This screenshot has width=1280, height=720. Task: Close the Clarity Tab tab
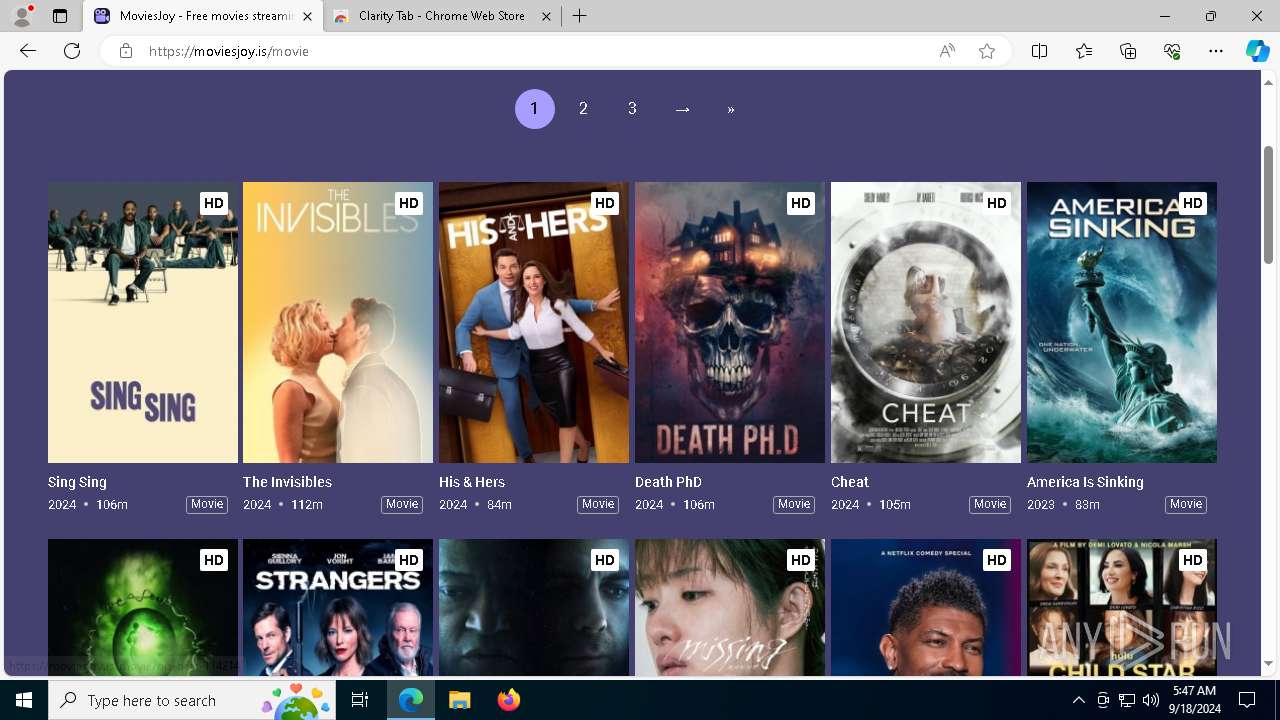point(546,16)
